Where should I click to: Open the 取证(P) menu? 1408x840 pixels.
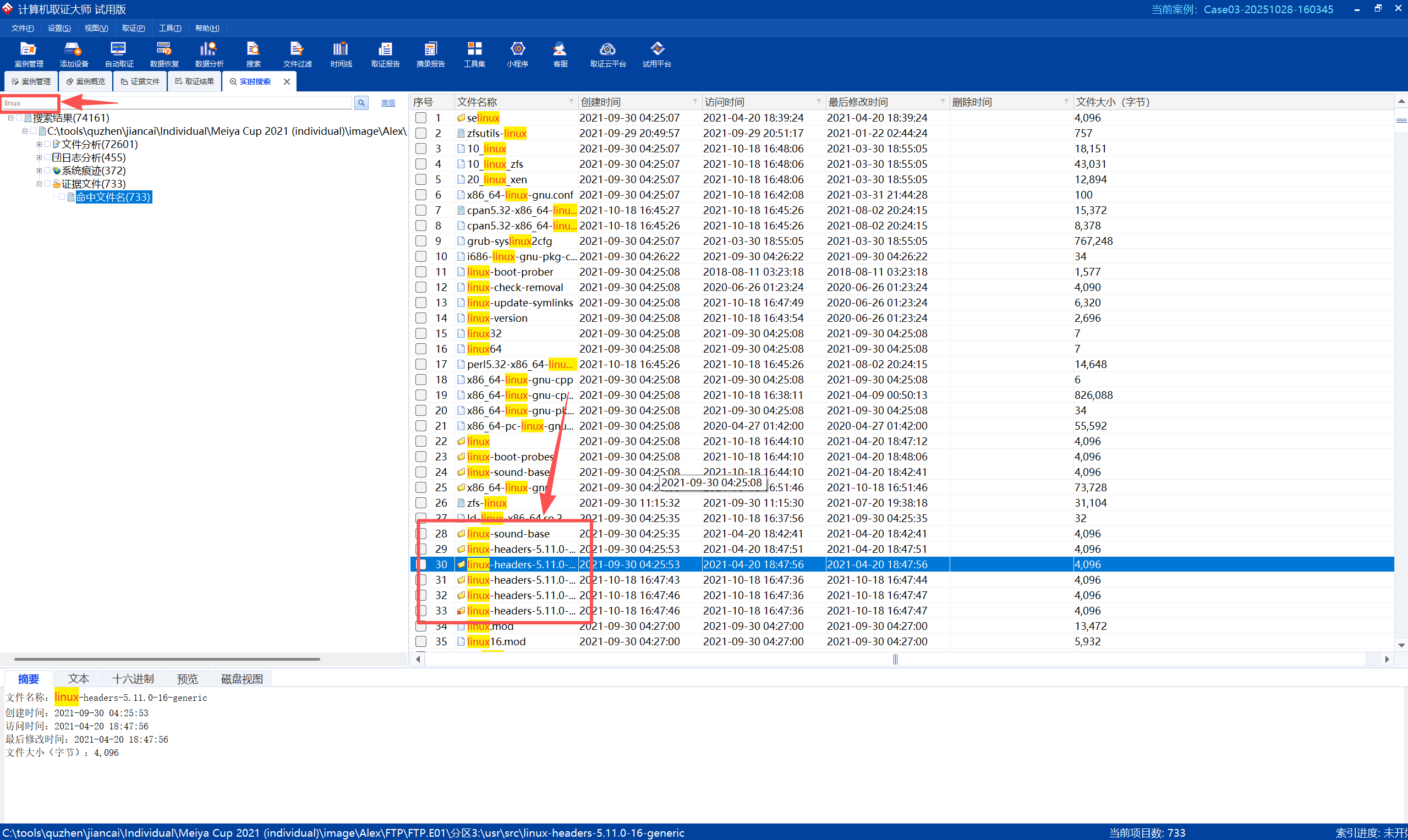pyautogui.click(x=133, y=28)
